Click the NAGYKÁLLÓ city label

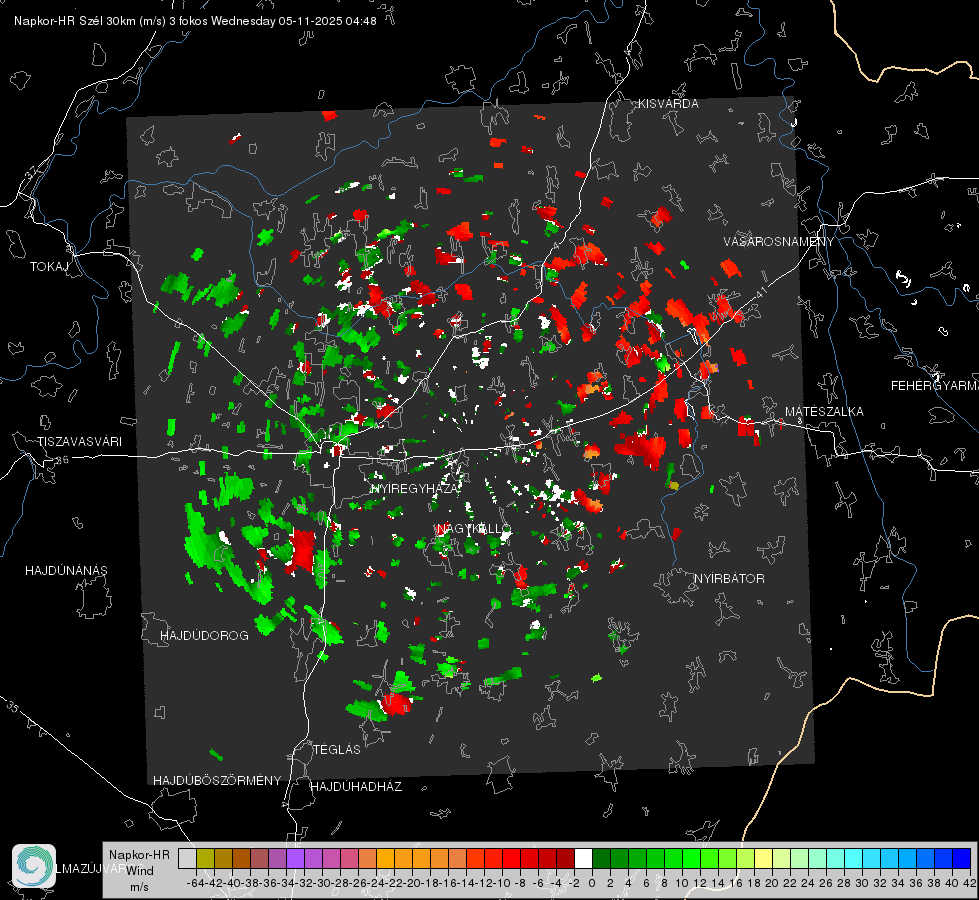pos(474,529)
